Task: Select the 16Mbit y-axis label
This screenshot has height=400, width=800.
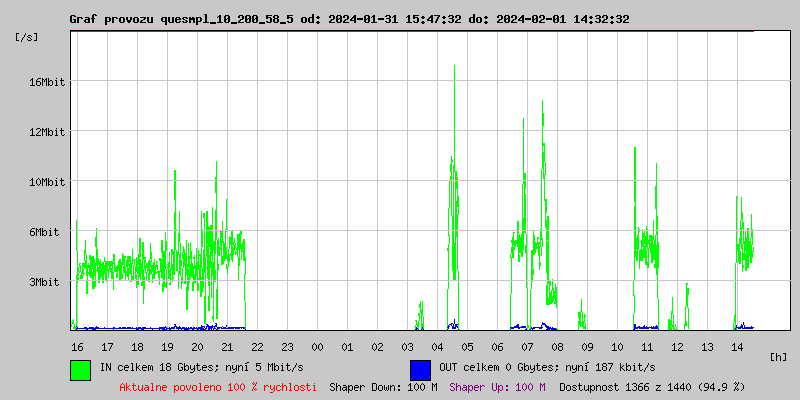Action: click(46, 82)
